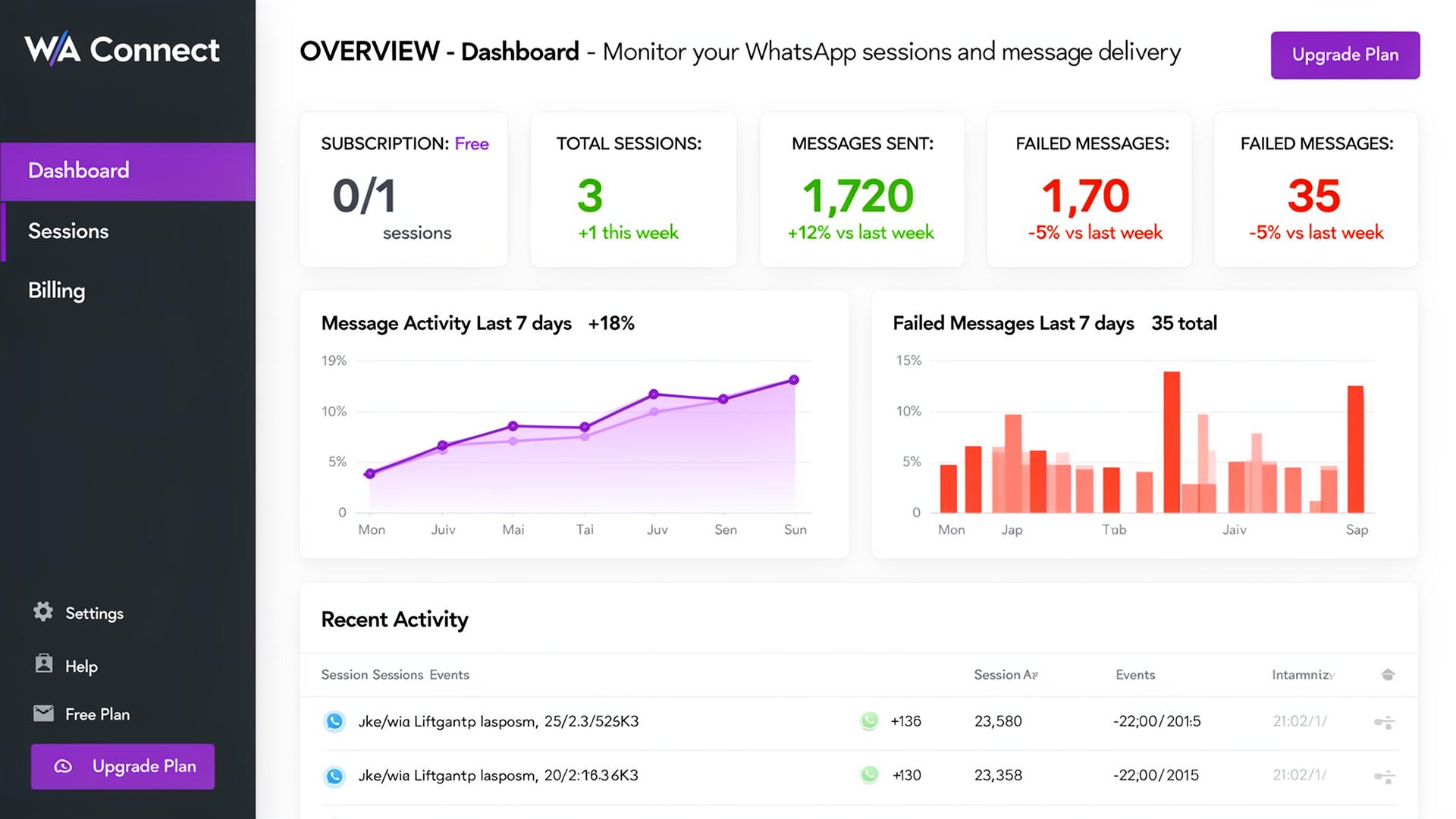
Task: Open the Help section icon
Action: pyautogui.click(x=43, y=665)
